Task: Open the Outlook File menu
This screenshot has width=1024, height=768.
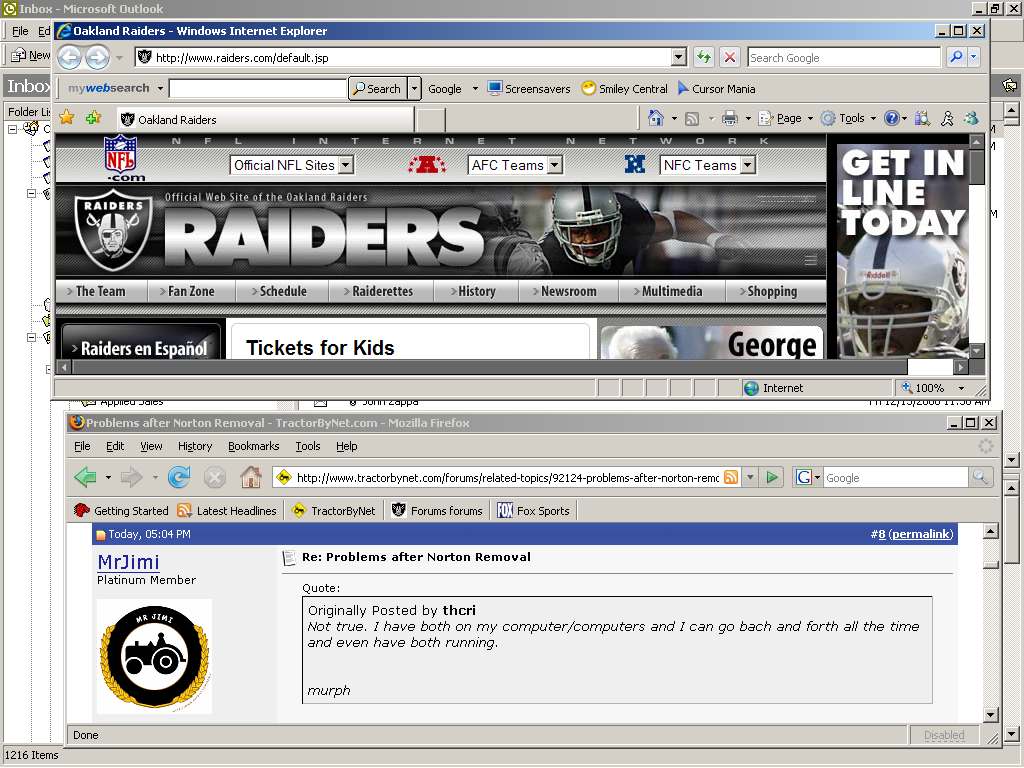Action: pyautogui.click(x=20, y=31)
